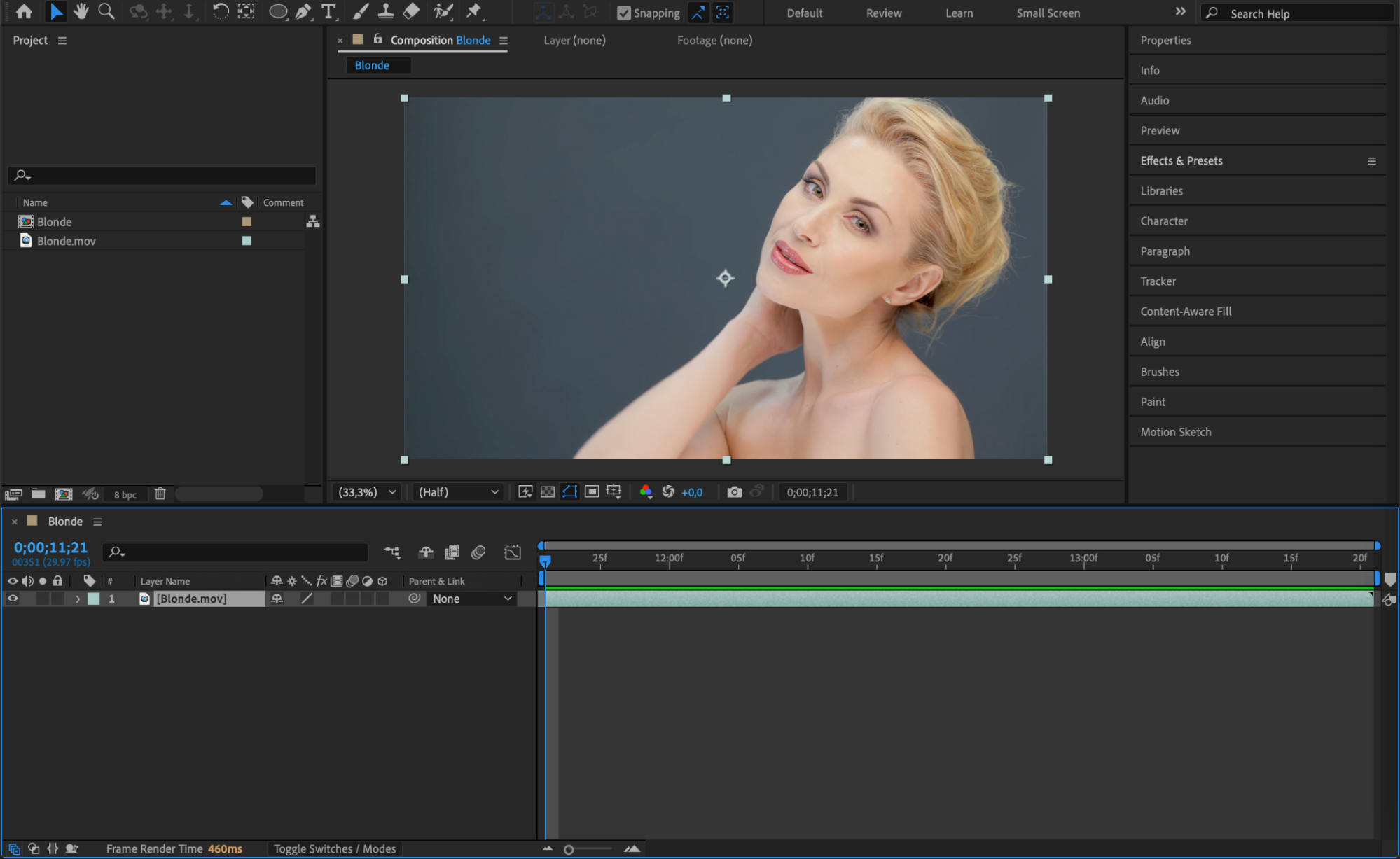Uncheck the Snapping checkbox
The image size is (1400, 859).
(x=623, y=13)
